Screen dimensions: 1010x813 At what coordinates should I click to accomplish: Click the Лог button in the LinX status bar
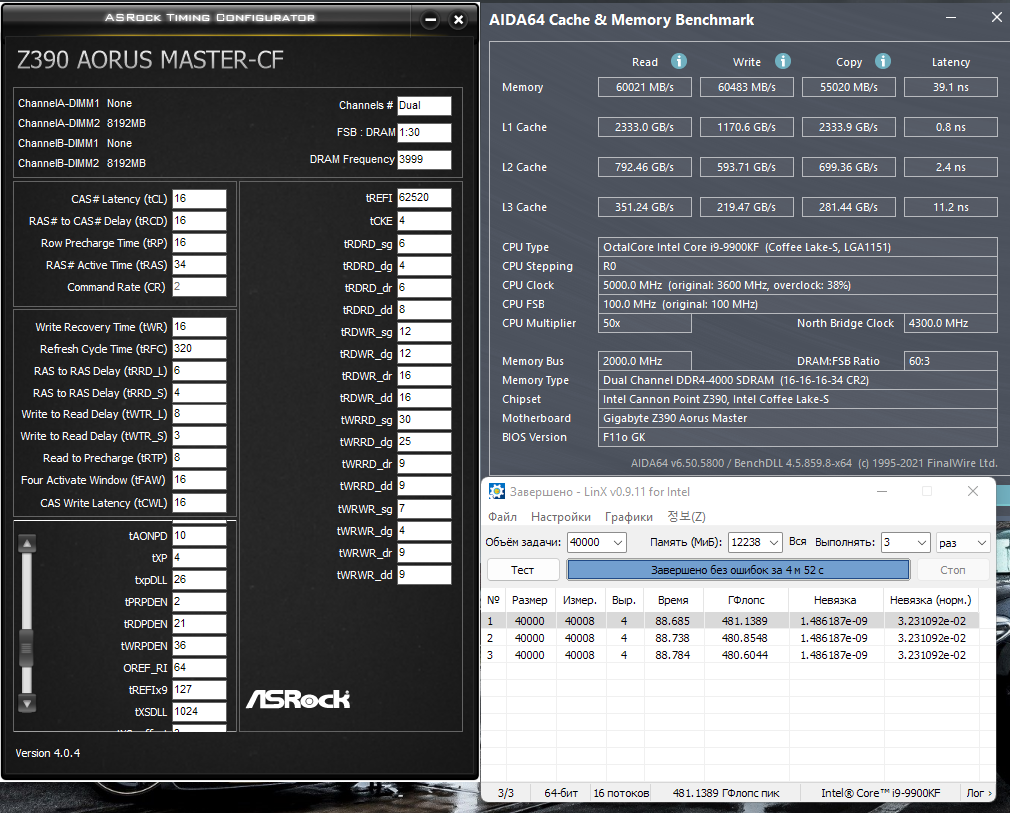coord(979,793)
